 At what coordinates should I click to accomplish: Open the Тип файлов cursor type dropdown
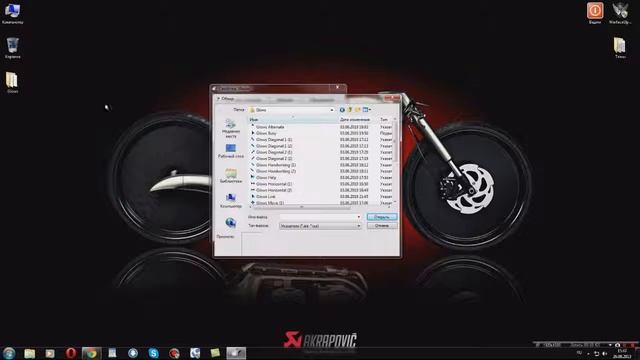click(320, 226)
